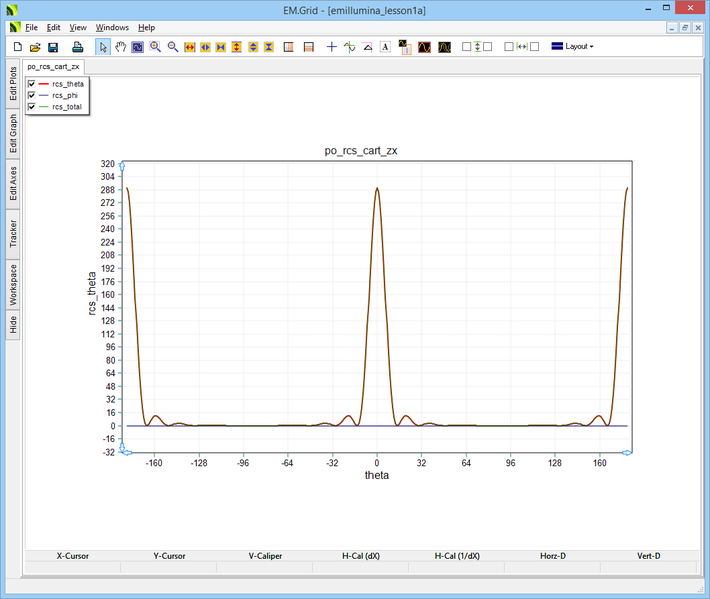Click the Open folder icon
Image resolution: width=710 pixels, height=599 pixels.
[35, 47]
